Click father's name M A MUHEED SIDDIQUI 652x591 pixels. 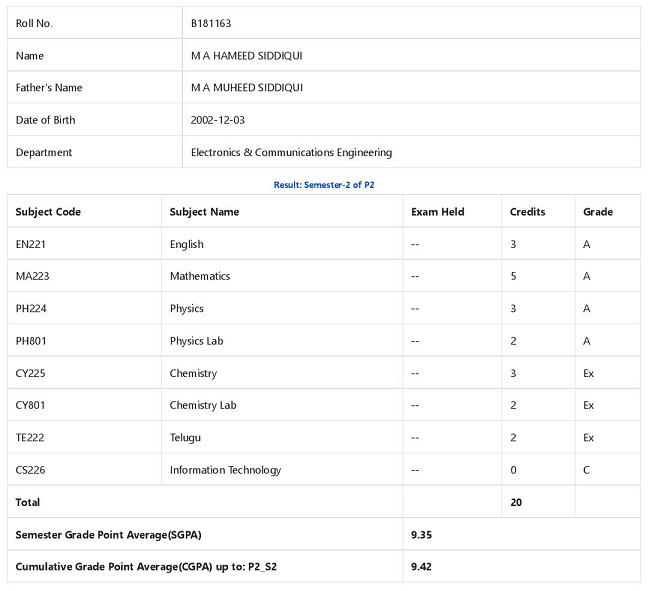[246, 88]
